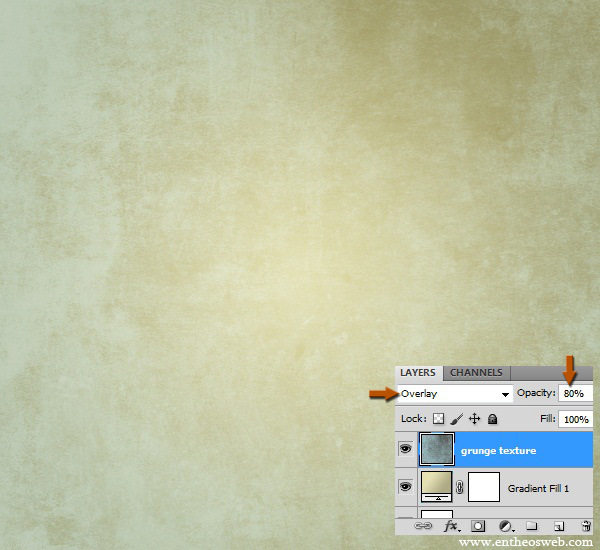Create new fill or adjustment layer
Image resolution: width=600 pixels, height=550 pixels.
pos(506,527)
